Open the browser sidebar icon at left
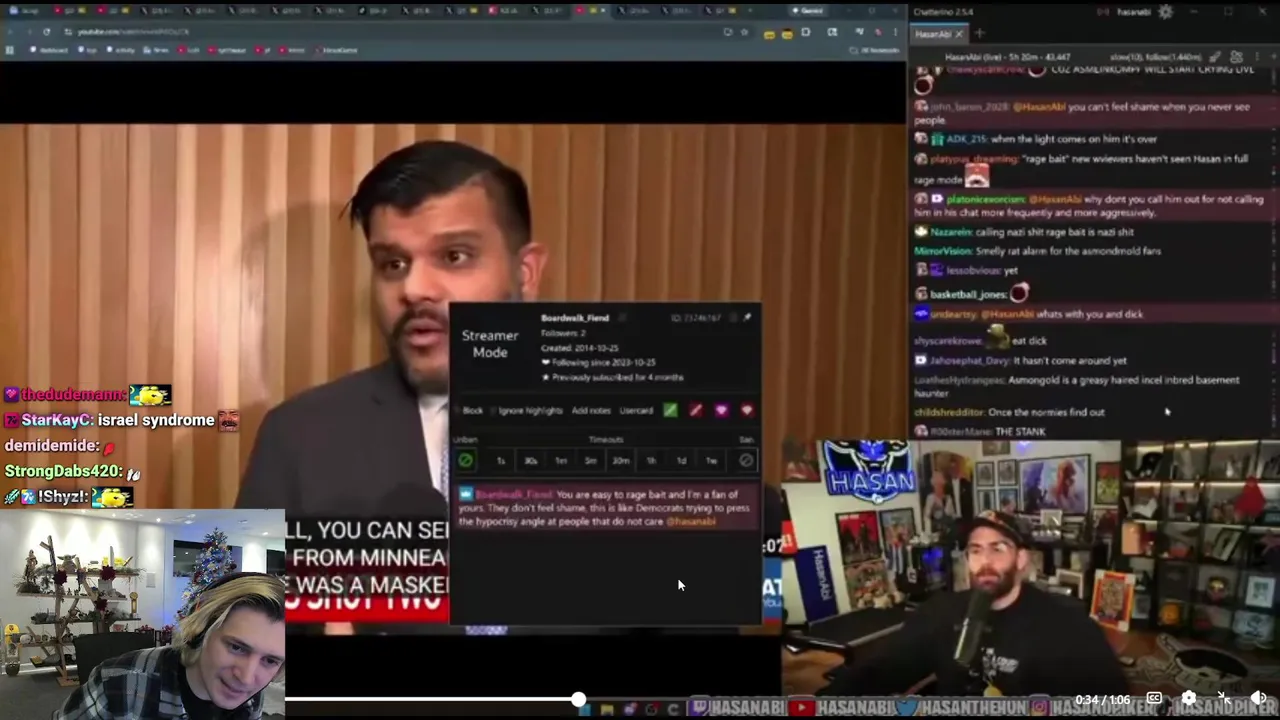The width and height of the screenshot is (1280, 720). pos(10,50)
